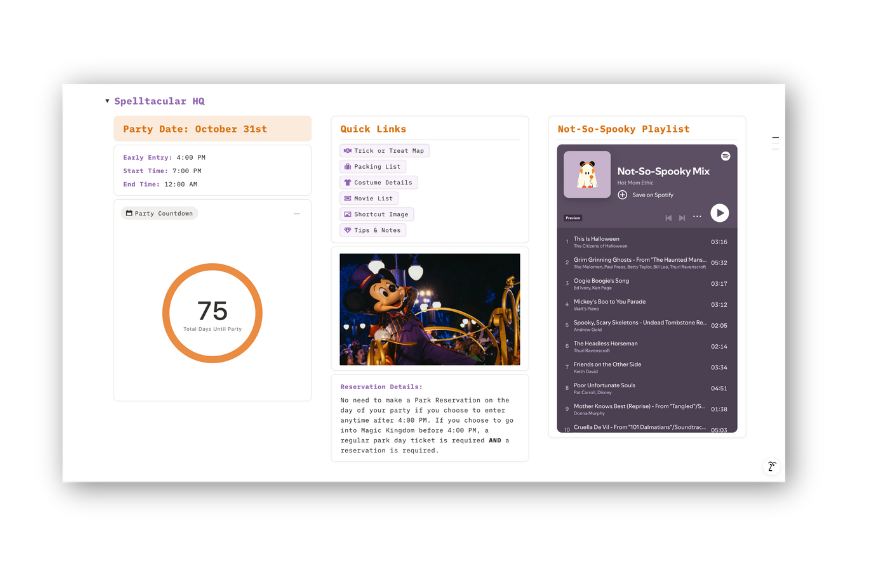Open the Party Countdown options ellipsis
The image size is (879, 570).
pyautogui.click(x=297, y=214)
